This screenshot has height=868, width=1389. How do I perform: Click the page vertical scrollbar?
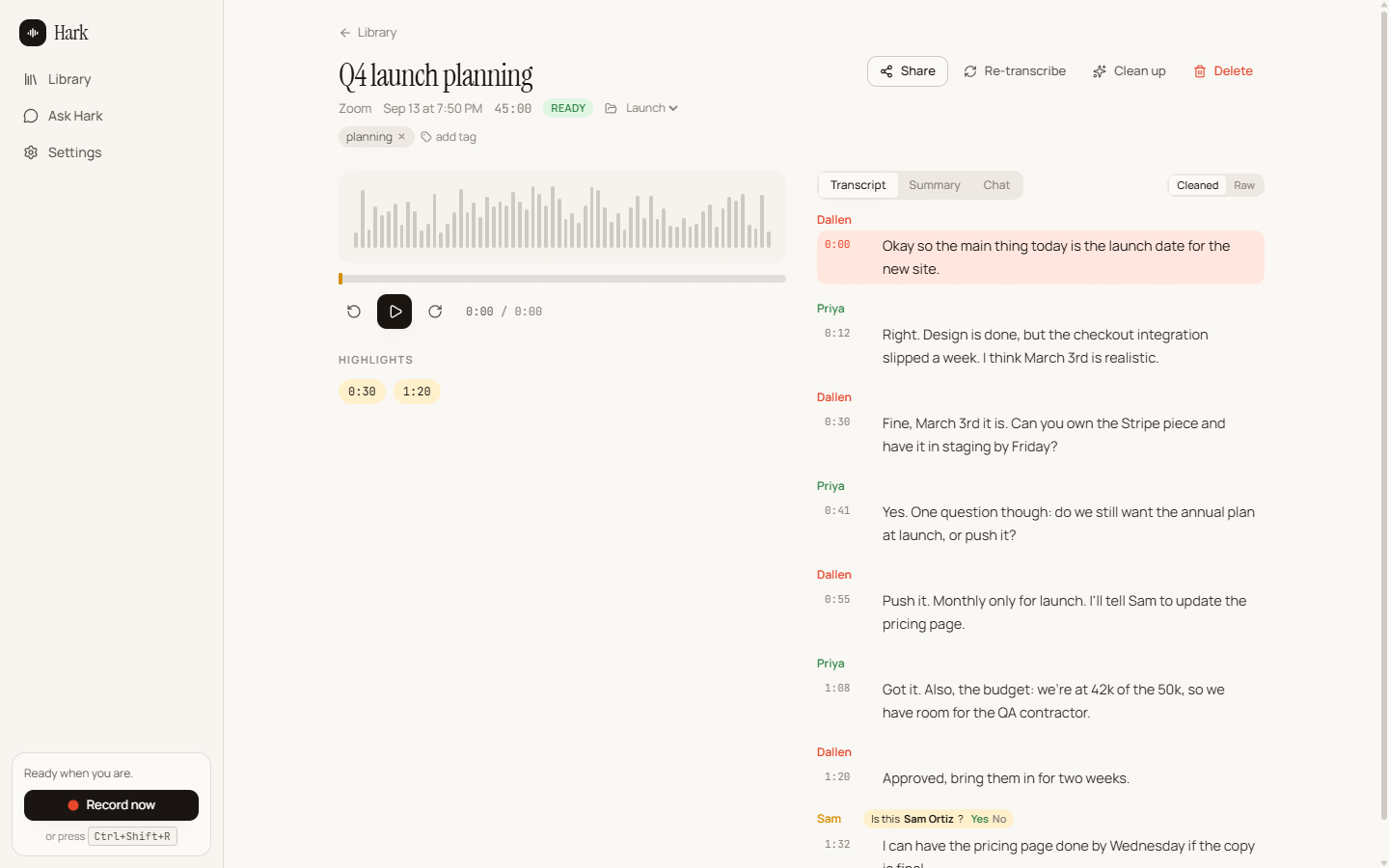1384,415
